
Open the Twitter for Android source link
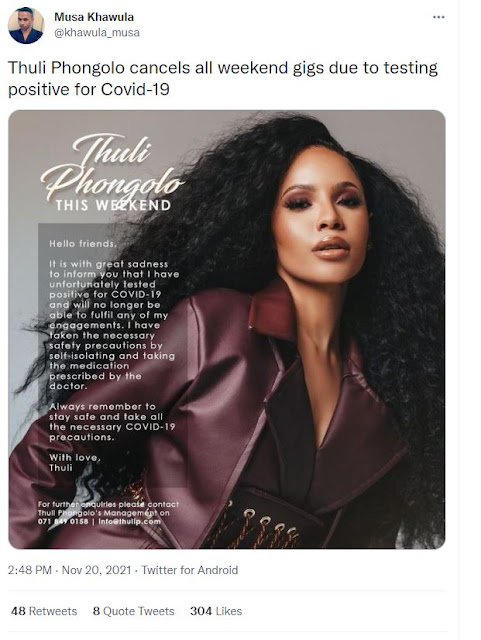click(x=189, y=570)
